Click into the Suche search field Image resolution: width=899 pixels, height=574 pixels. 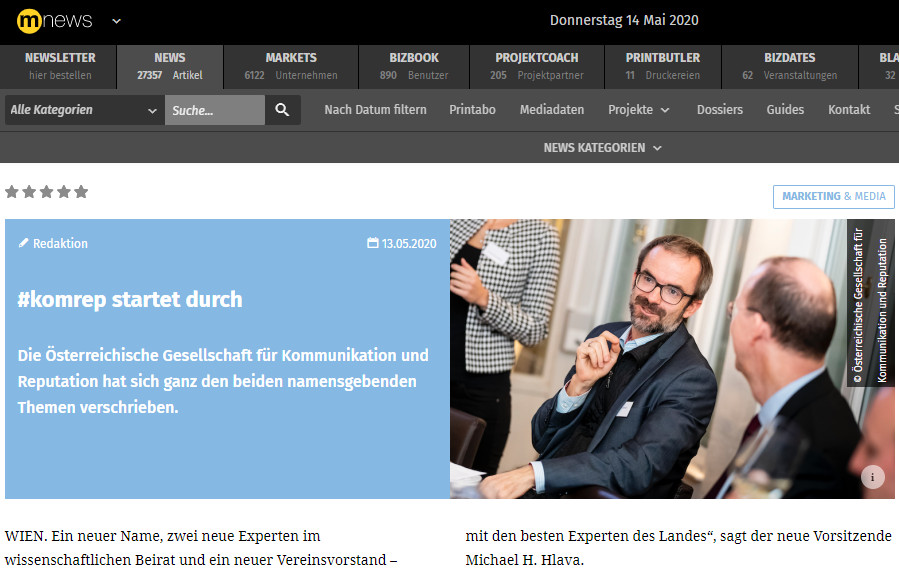[214, 110]
